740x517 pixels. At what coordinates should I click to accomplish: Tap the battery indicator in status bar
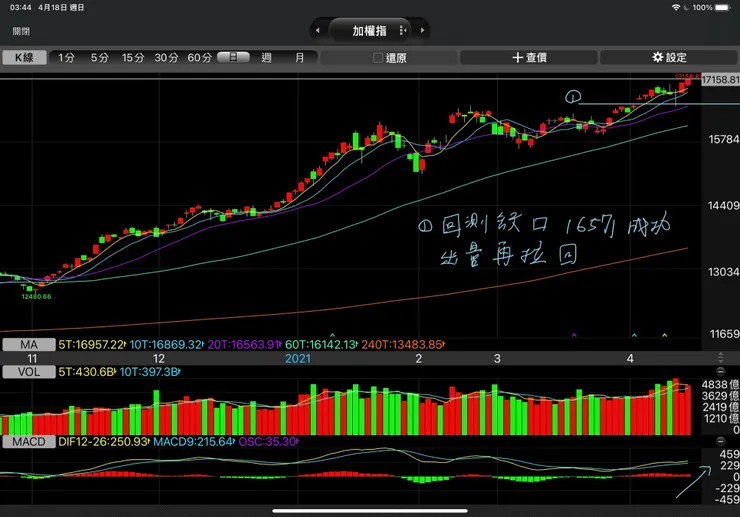pos(723,8)
